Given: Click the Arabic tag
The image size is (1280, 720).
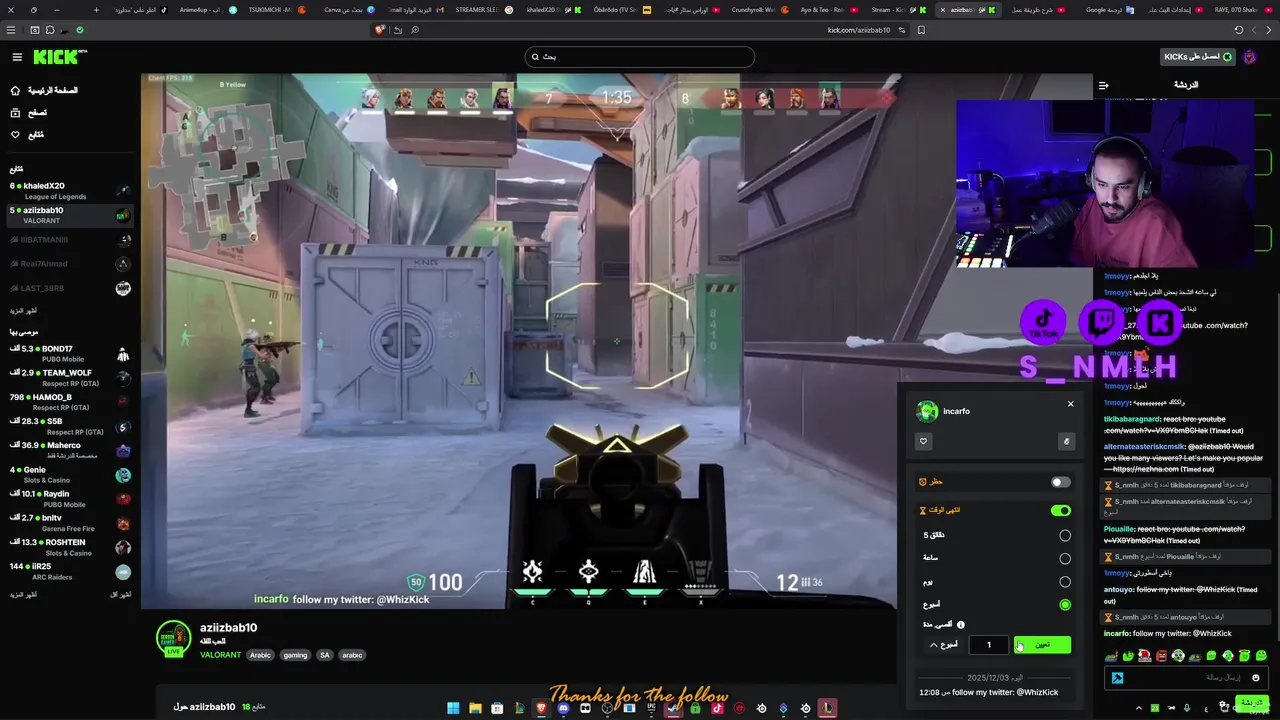Looking at the screenshot, I should click(x=260, y=655).
